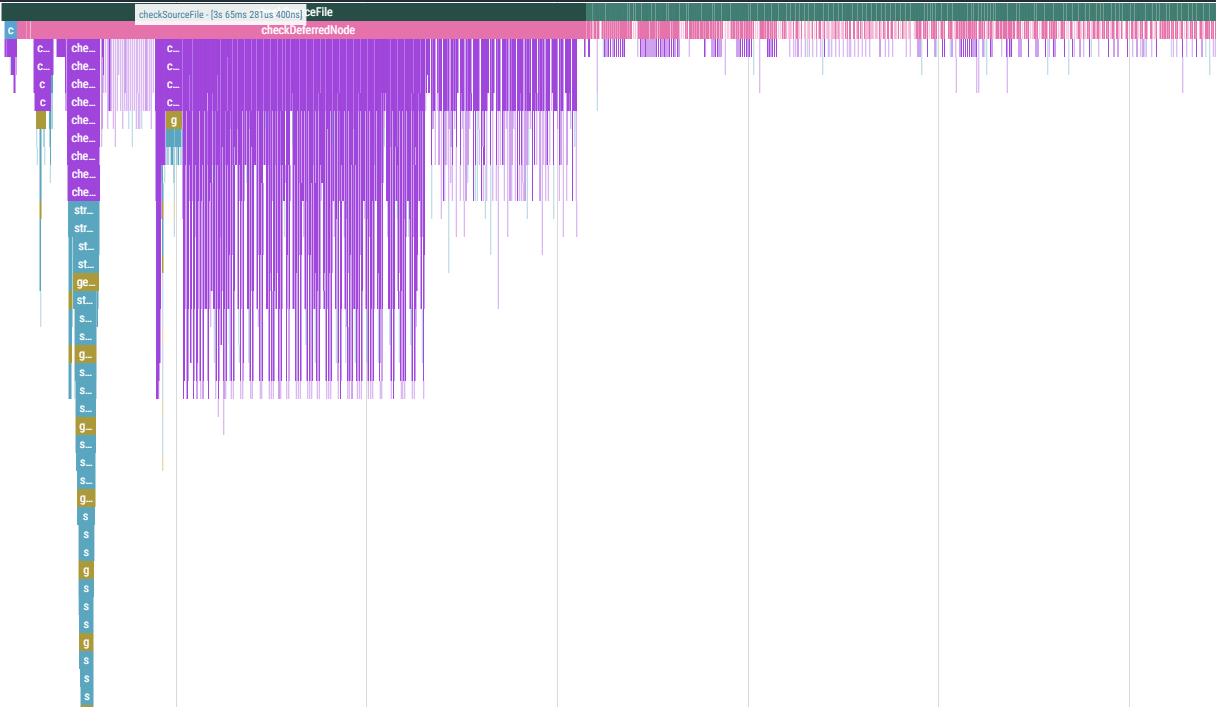Select bottom purple 'c' block in leftmost stack
This screenshot has height=707, width=1216.
click(43, 102)
